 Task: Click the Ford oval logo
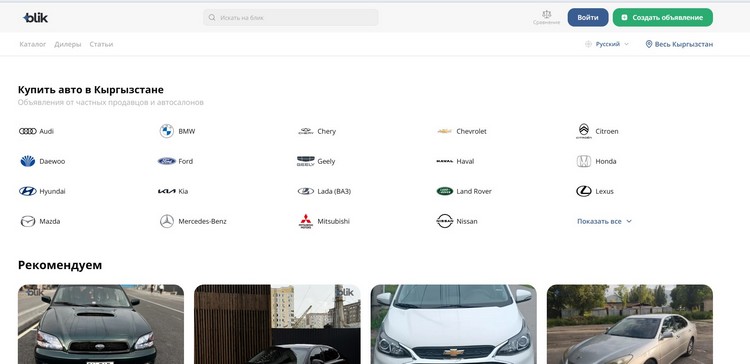(166, 161)
